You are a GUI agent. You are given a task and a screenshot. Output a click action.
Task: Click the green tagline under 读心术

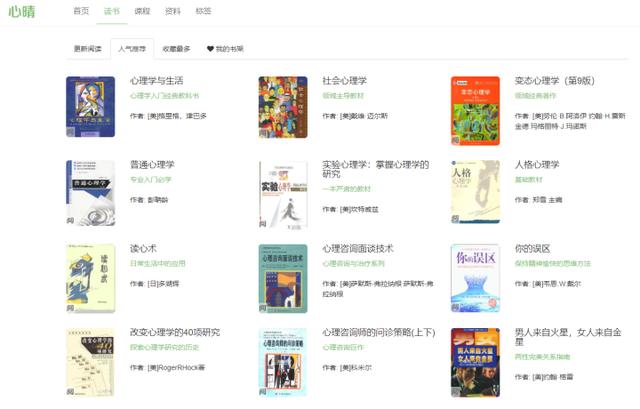[158, 264]
